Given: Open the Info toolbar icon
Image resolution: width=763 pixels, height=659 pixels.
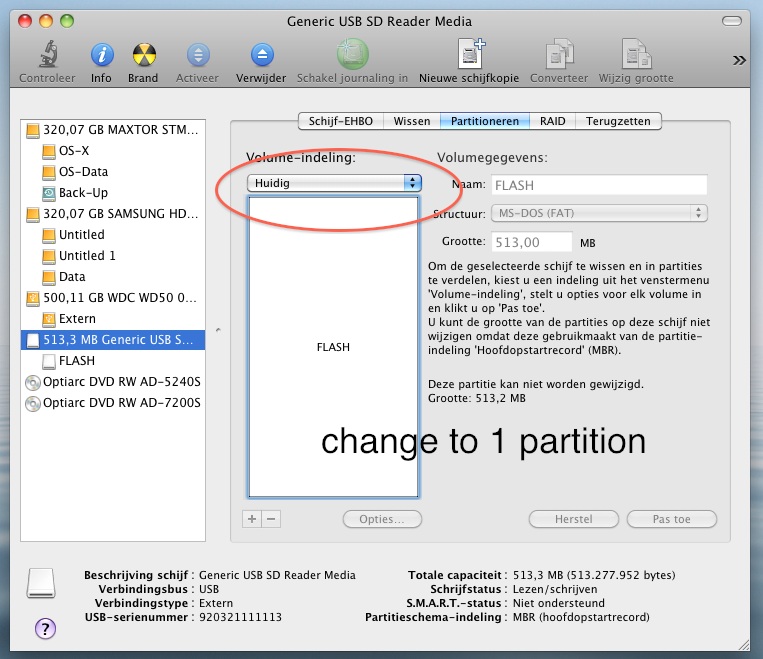Looking at the screenshot, I should coord(101,55).
